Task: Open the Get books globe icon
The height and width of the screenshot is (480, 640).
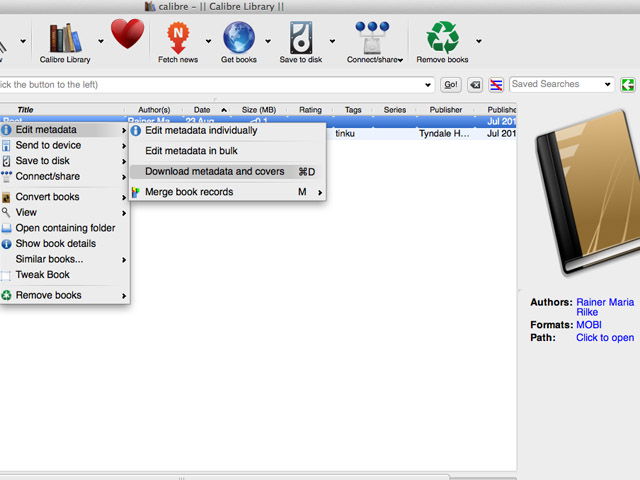Action: [x=239, y=42]
